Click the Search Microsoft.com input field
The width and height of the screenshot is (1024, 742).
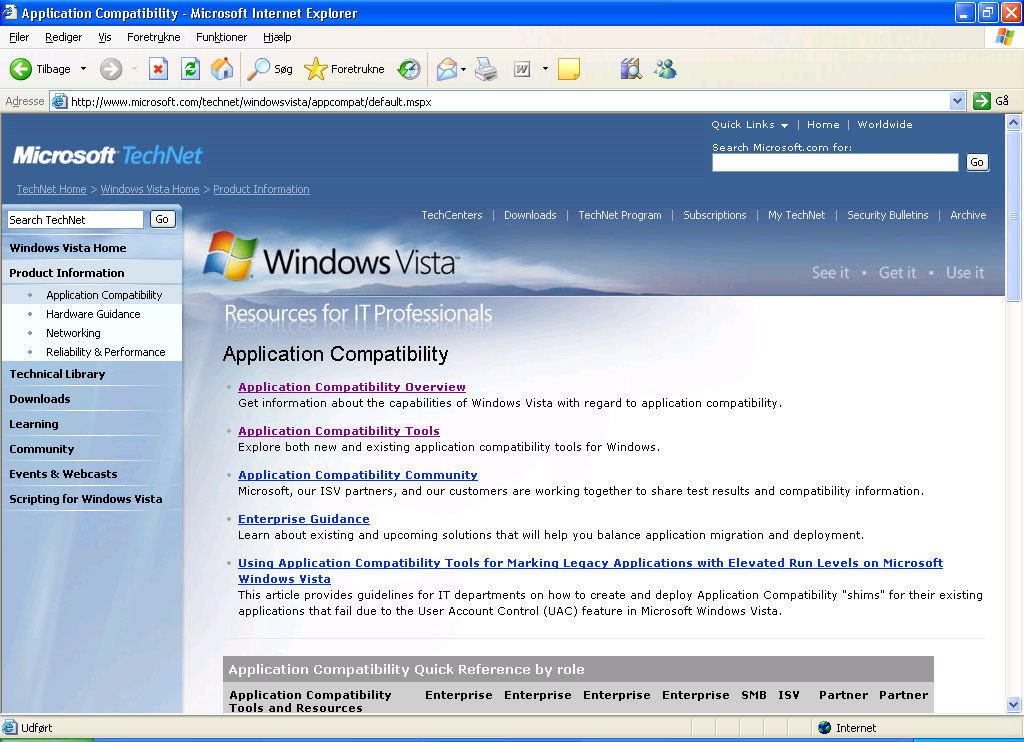pos(835,162)
